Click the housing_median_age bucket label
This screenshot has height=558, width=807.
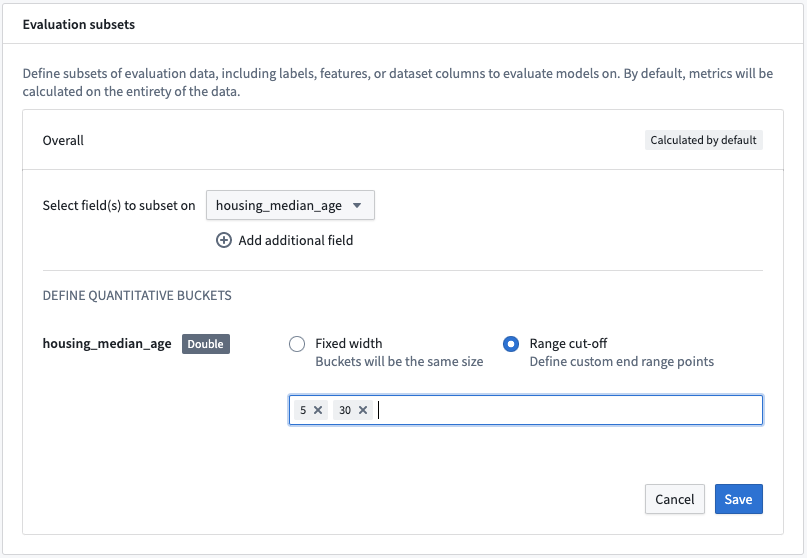point(107,344)
